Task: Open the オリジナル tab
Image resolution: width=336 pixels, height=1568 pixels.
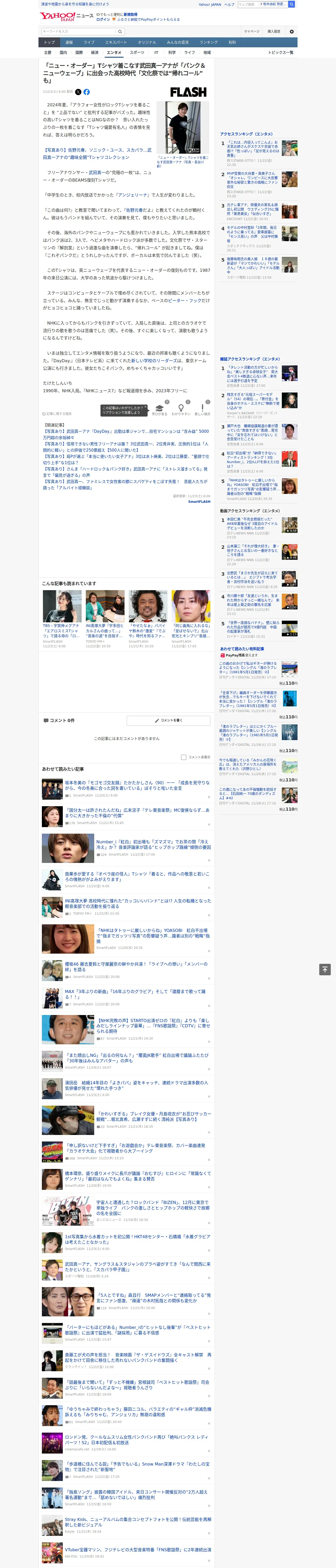Action: (x=147, y=42)
